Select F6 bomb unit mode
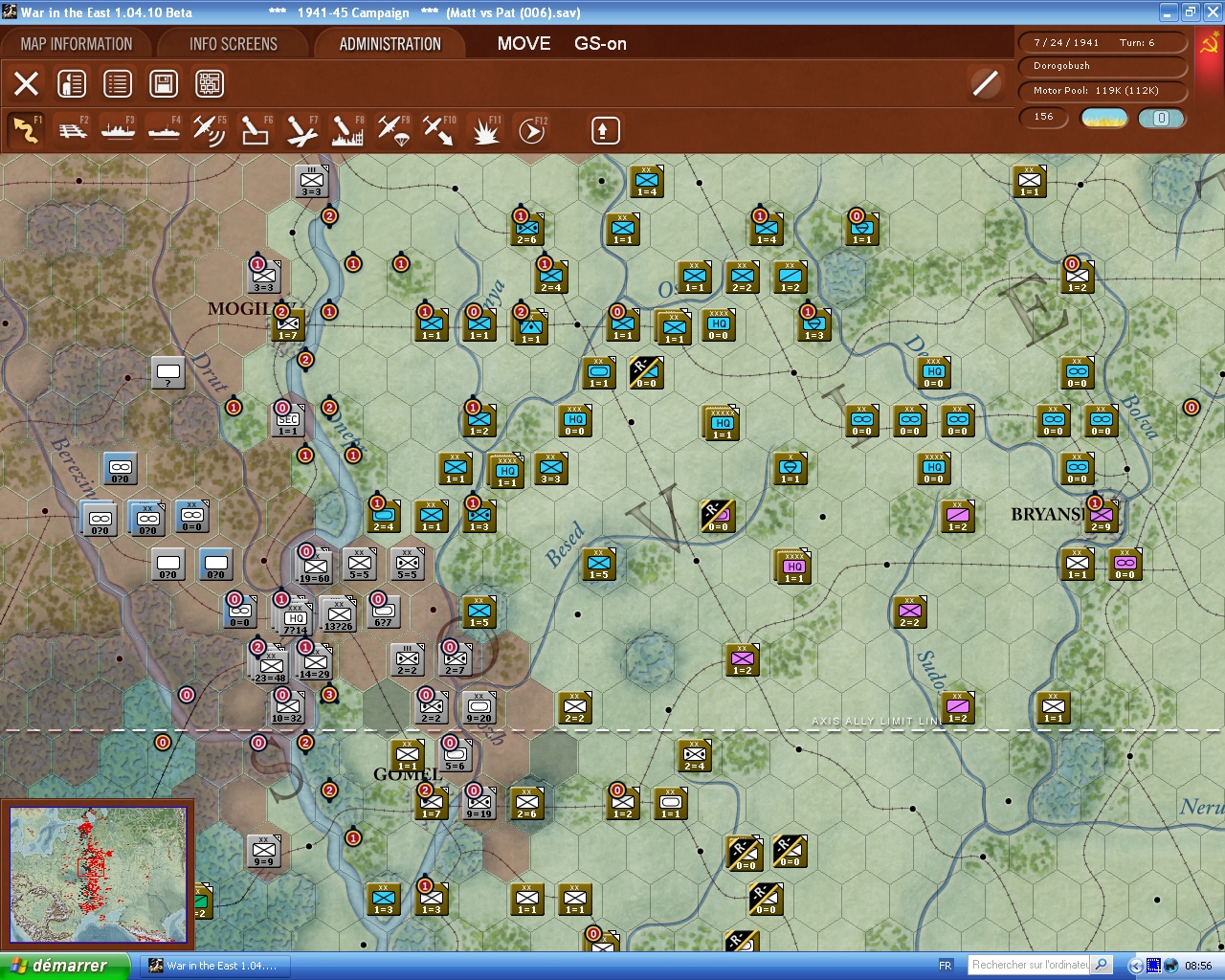 (x=255, y=130)
